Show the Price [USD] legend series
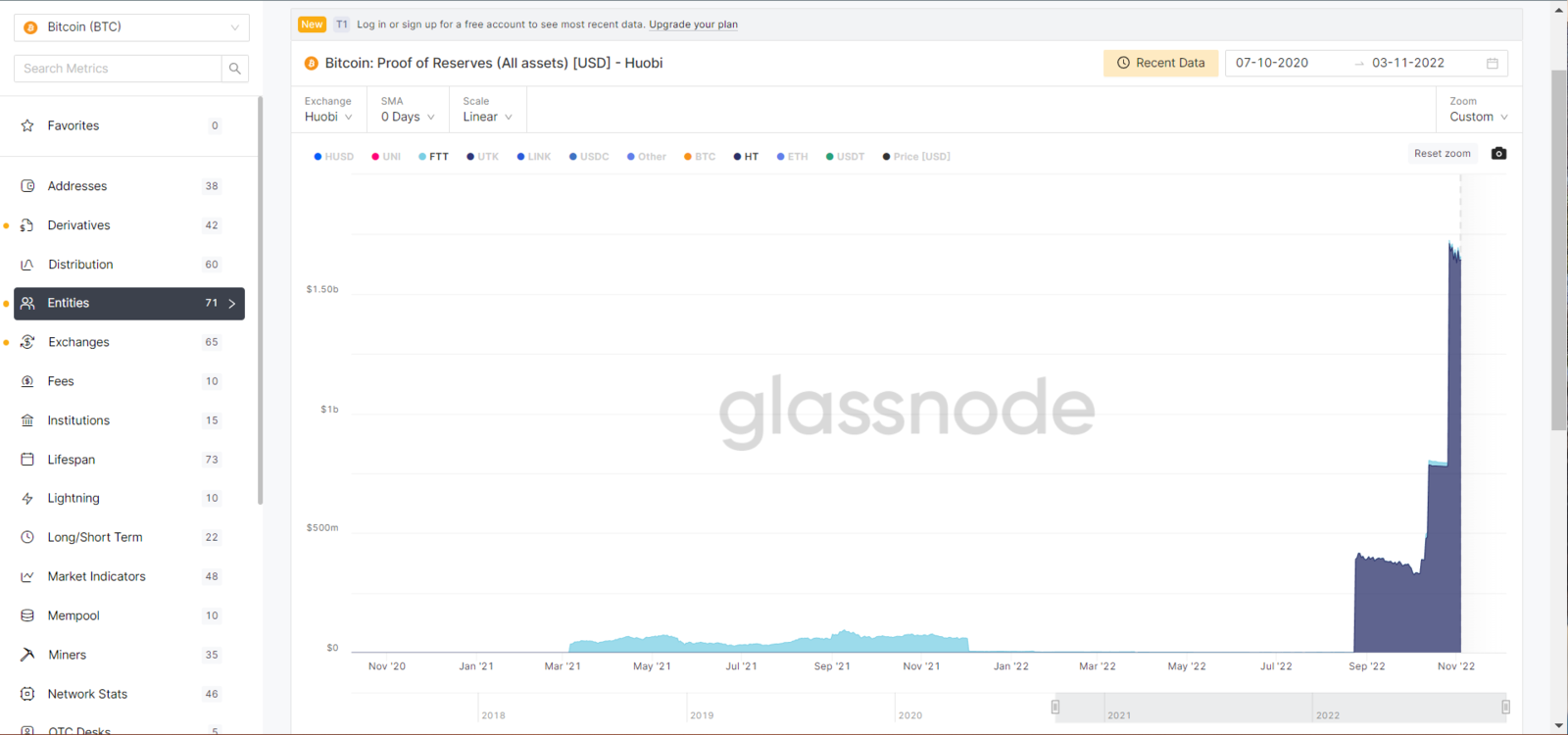Viewport: 1568px width, 735px height. 916,157
